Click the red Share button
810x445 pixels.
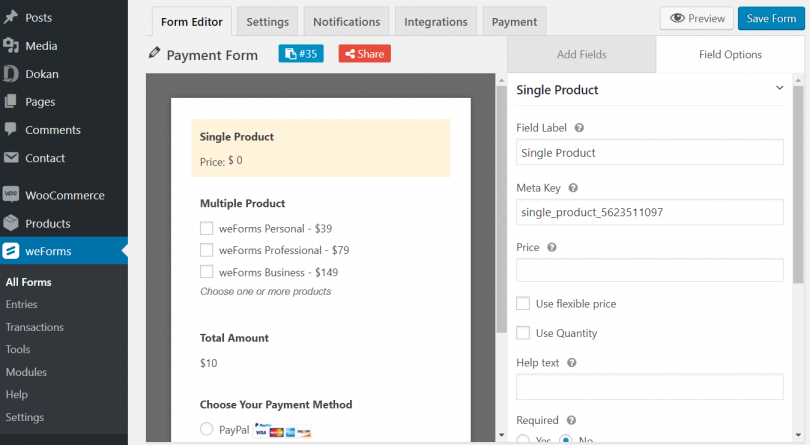[x=365, y=54]
